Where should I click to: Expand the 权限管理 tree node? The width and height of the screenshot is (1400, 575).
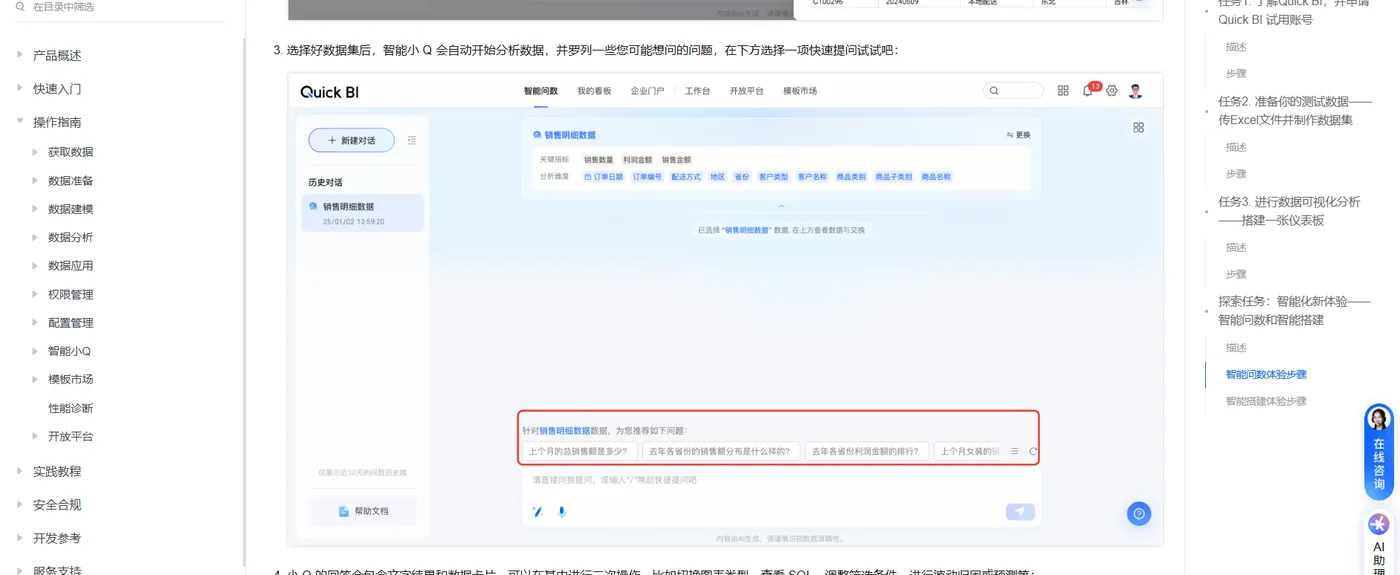pyautogui.click(x=36, y=294)
